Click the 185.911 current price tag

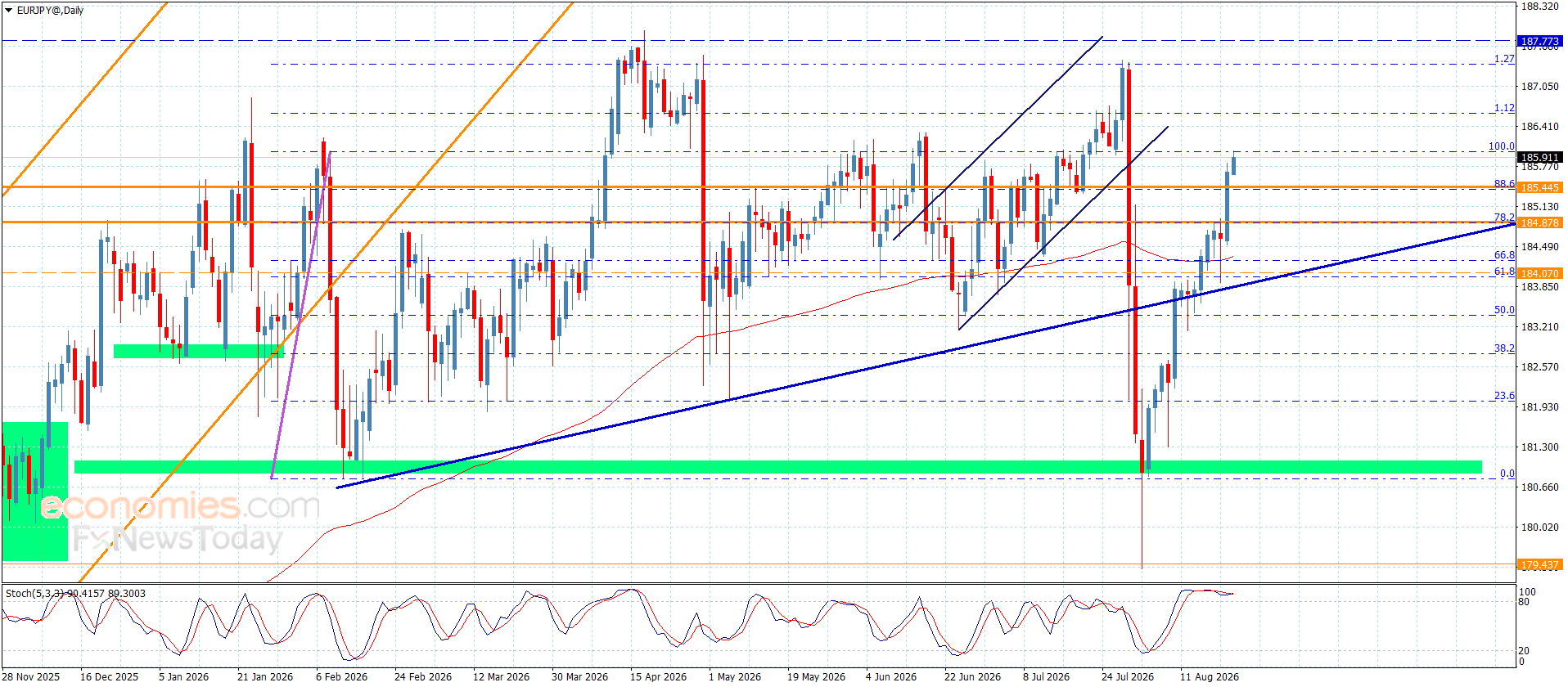1540,157
